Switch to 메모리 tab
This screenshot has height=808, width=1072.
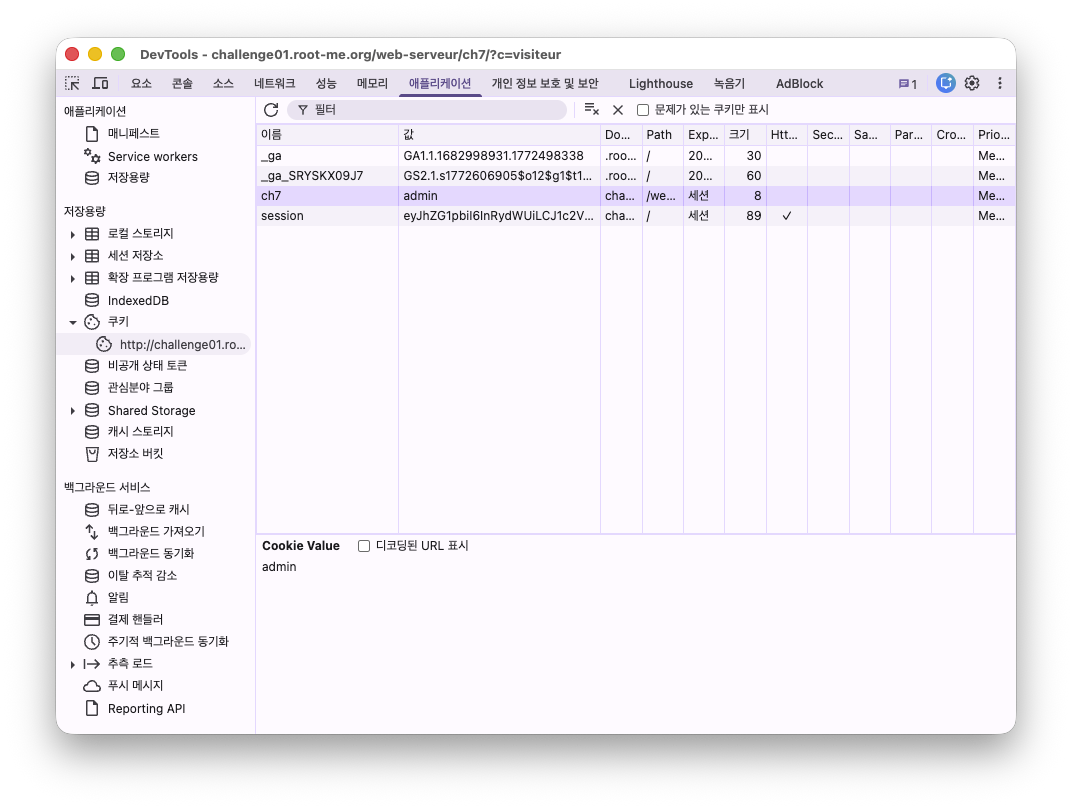tap(372, 83)
